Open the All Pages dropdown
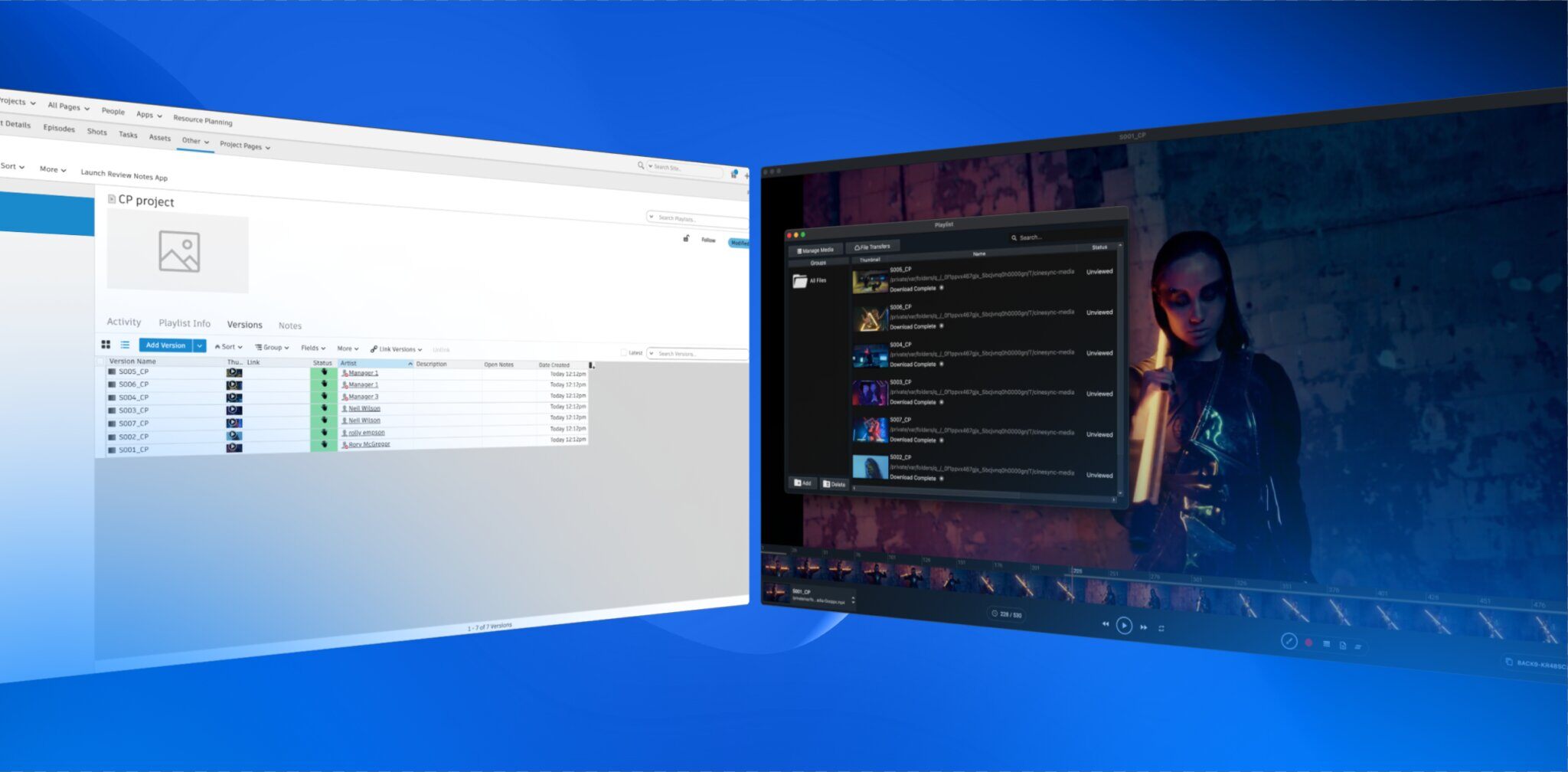 point(68,106)
